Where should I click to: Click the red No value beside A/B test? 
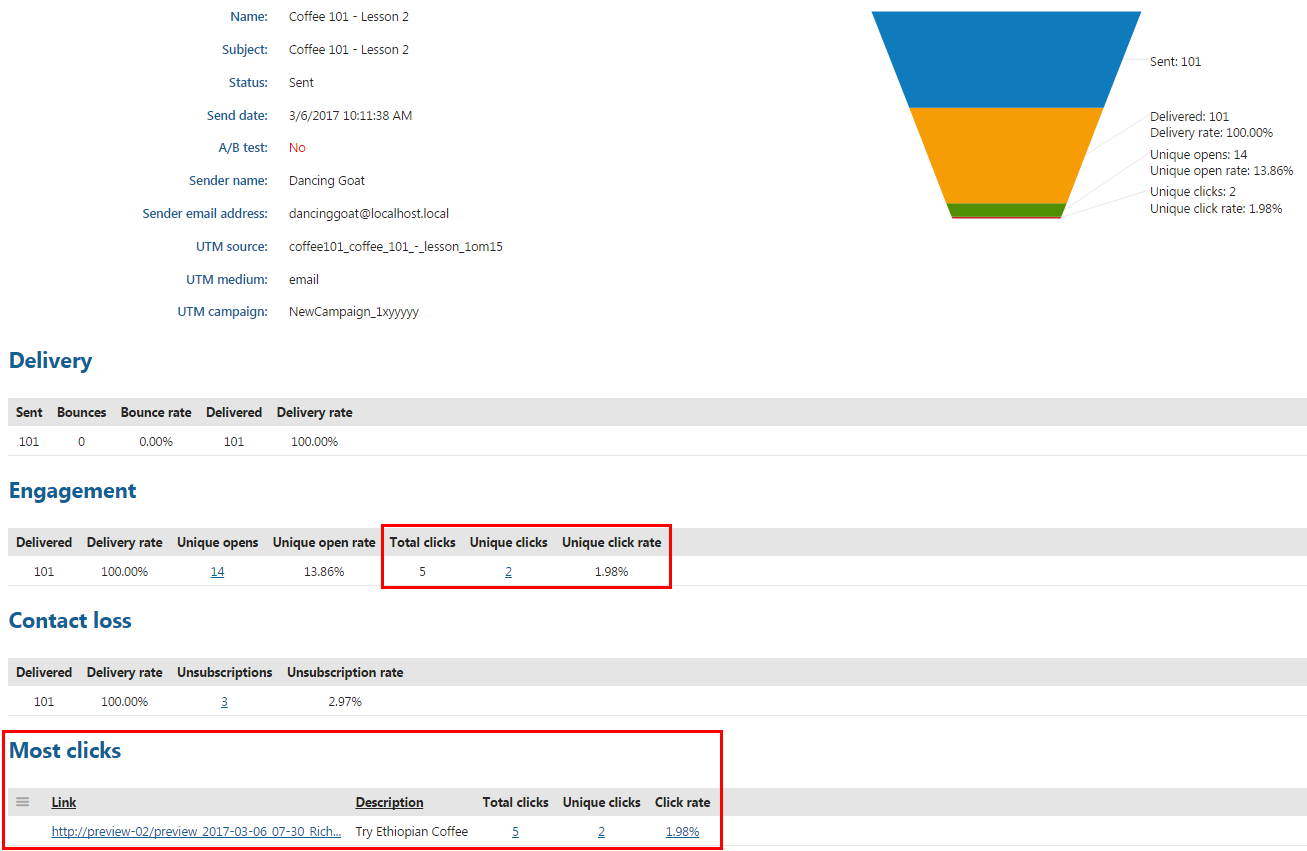point(296,147)
